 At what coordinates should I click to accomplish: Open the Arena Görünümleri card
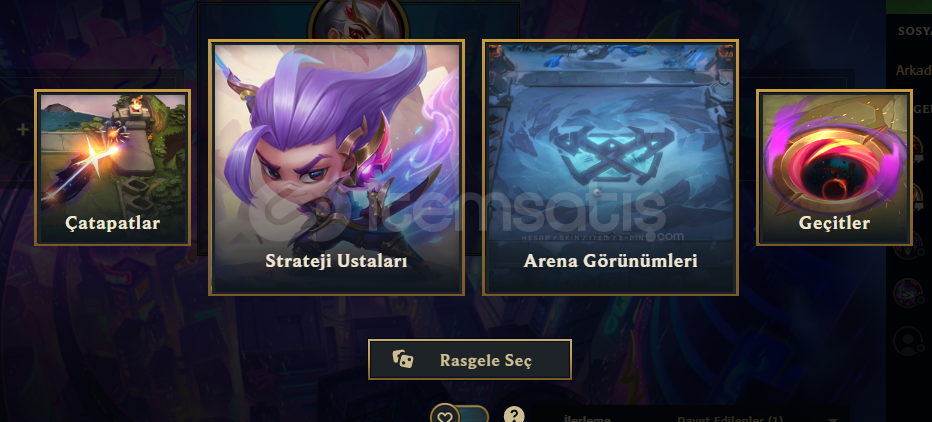click(610, 168)
